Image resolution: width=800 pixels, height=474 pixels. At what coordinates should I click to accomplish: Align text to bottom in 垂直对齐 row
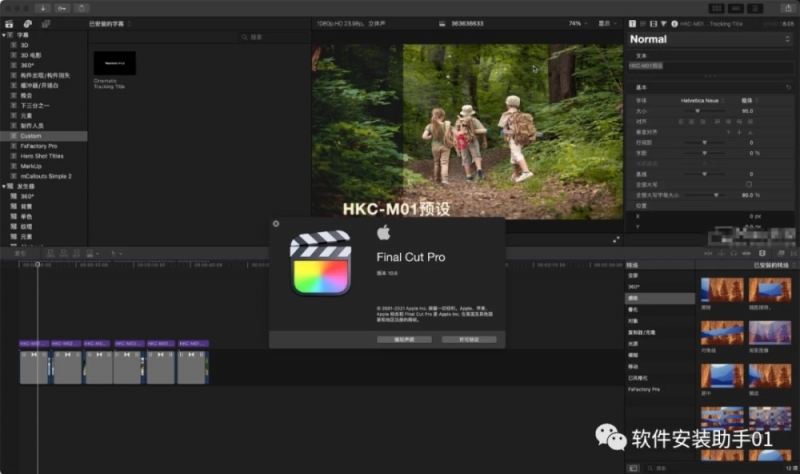tap(750, 132)
